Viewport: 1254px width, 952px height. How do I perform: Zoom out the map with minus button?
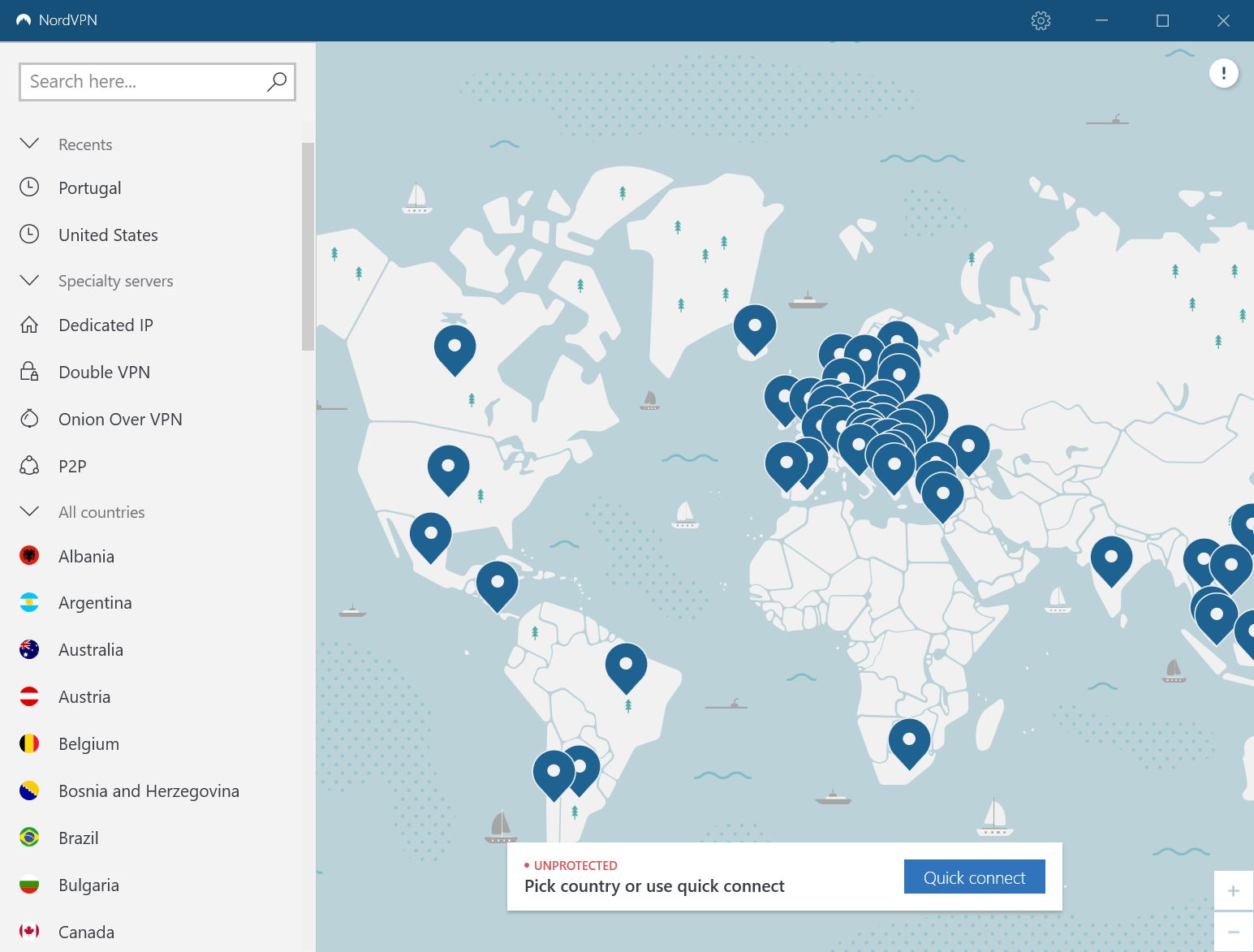[x=1233, y=932]
